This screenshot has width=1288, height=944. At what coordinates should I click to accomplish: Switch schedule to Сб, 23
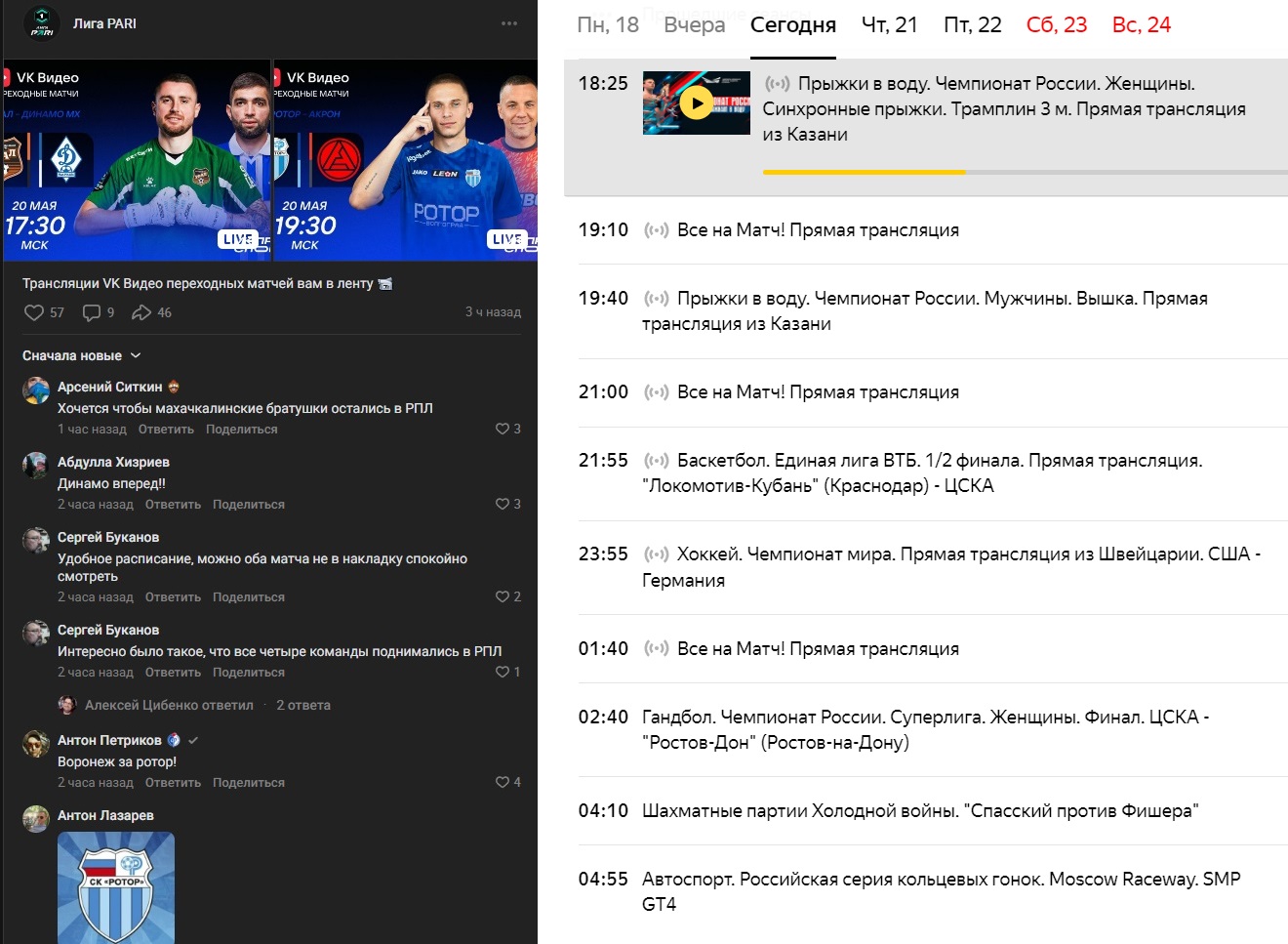(1057, 25)
